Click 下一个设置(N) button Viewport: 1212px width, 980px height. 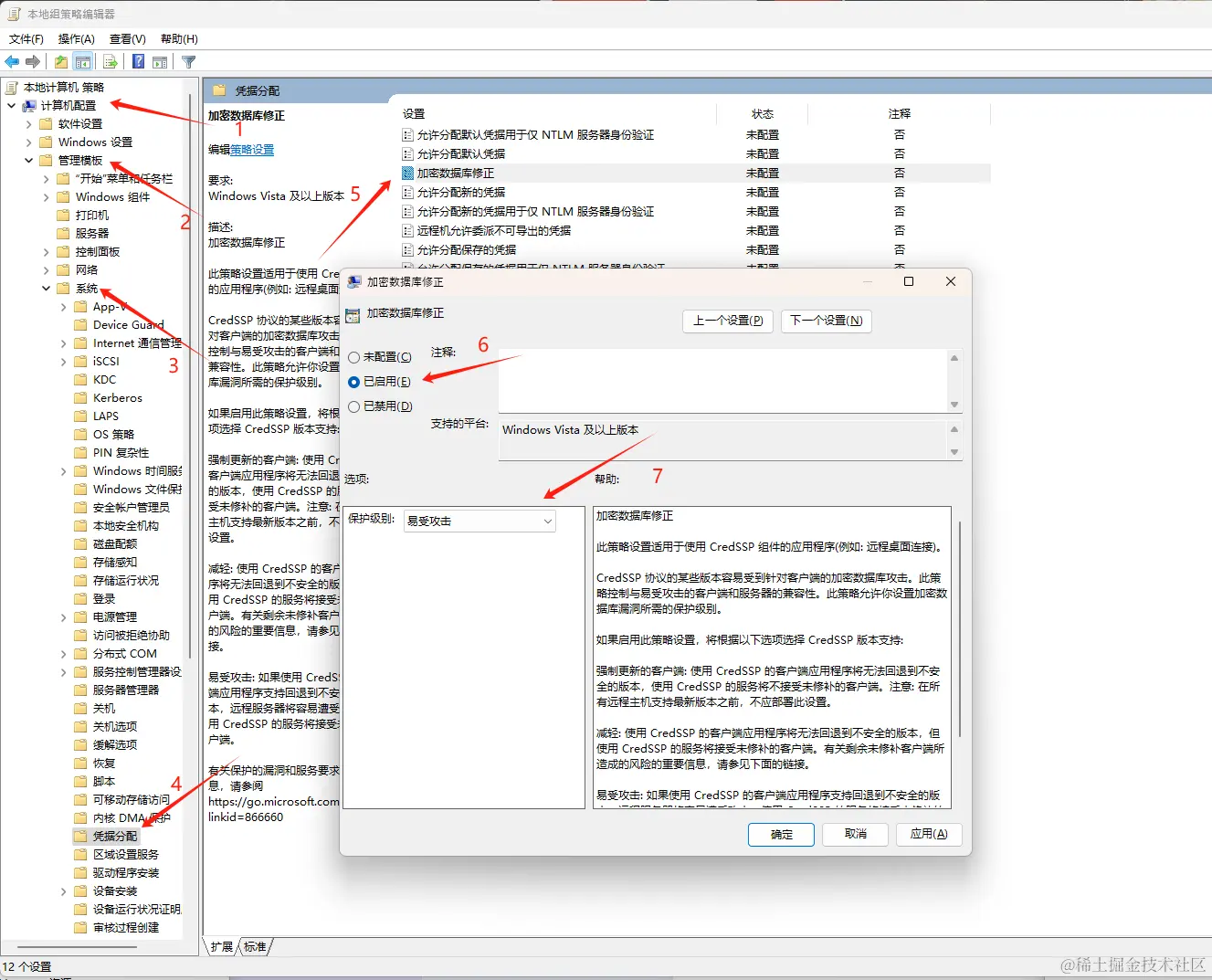(x=826, y=321)
